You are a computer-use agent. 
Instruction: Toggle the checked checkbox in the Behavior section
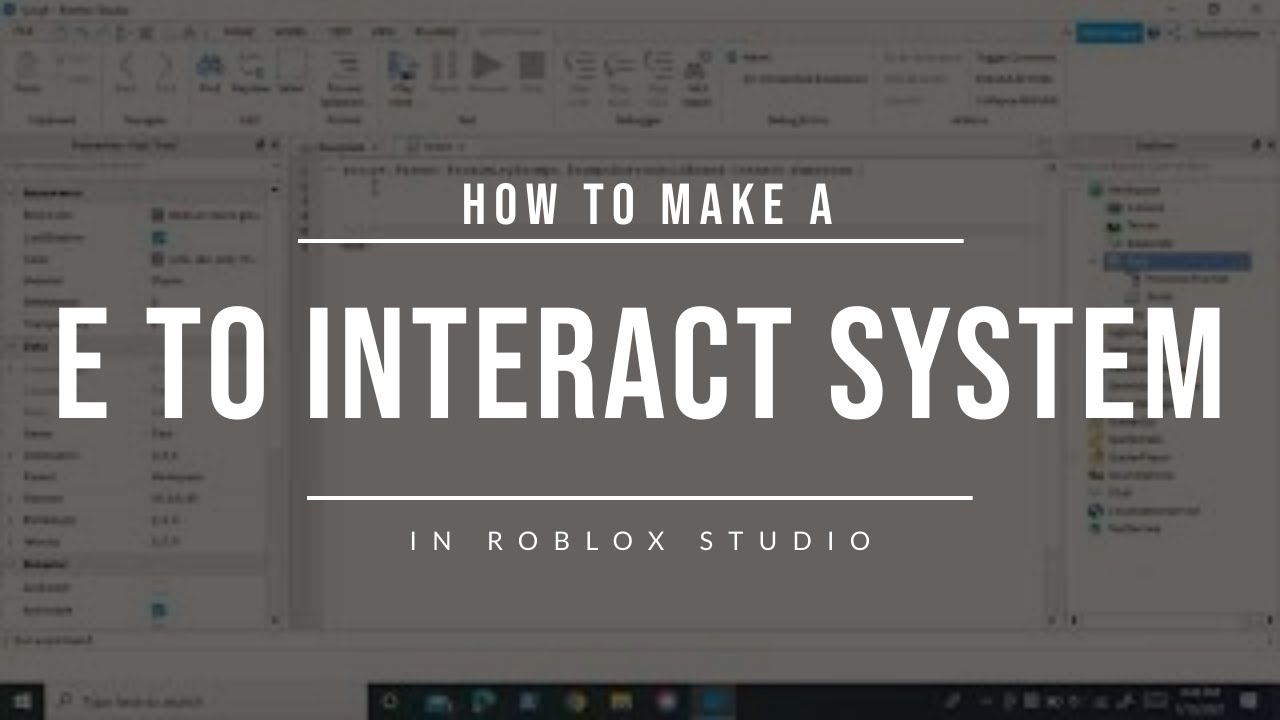[x=159, y=609]
